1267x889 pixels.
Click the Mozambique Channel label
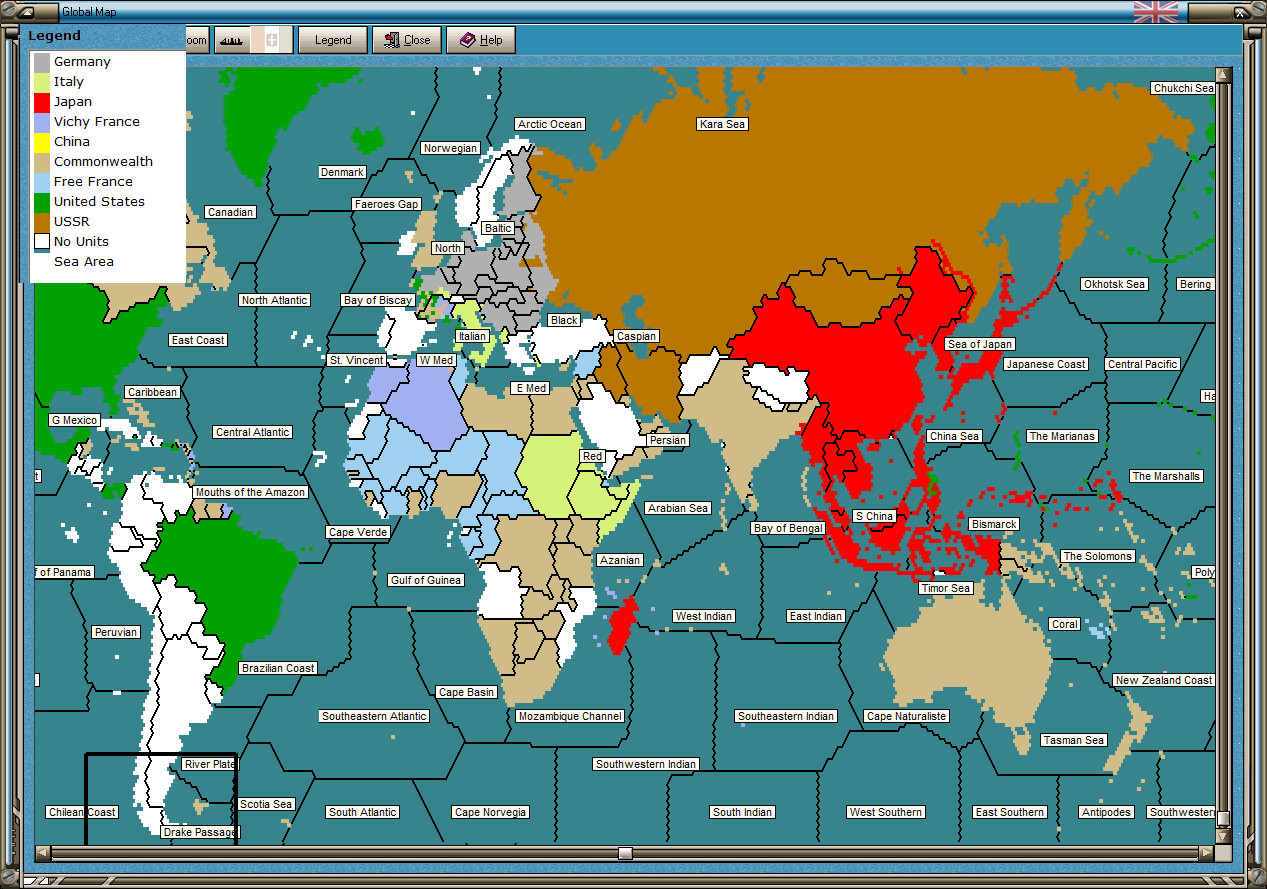coord(570,716)
